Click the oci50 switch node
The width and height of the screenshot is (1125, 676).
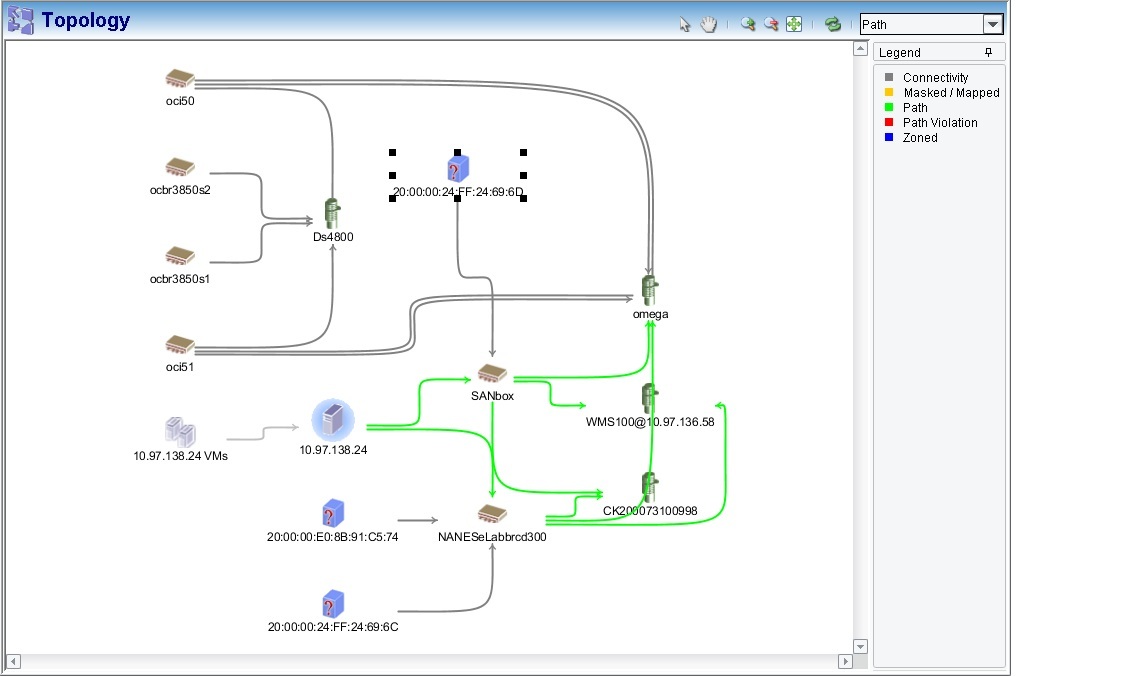click(x=180, y=79)
